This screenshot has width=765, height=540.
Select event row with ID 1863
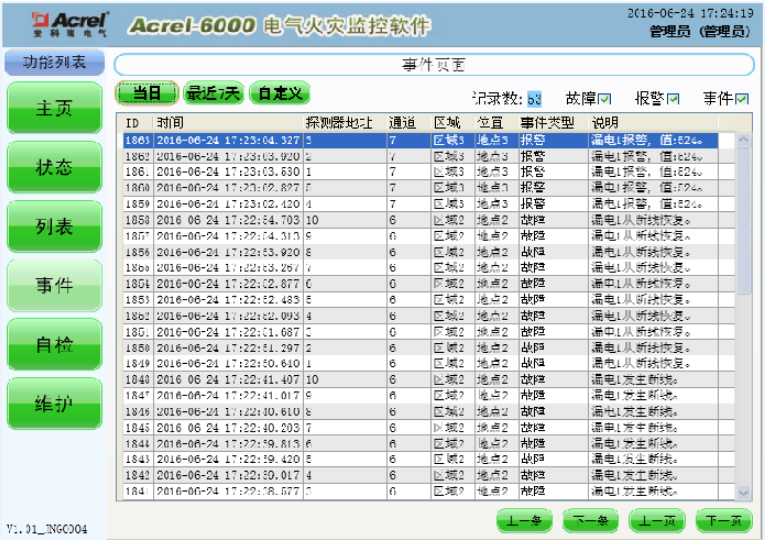[x=420, y=140]
